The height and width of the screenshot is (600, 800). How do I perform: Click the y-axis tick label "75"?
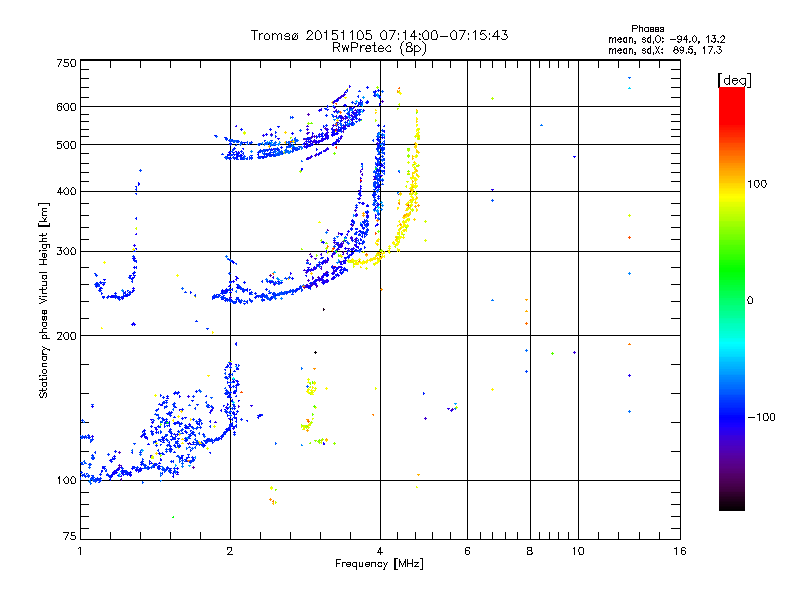(70, 536)
